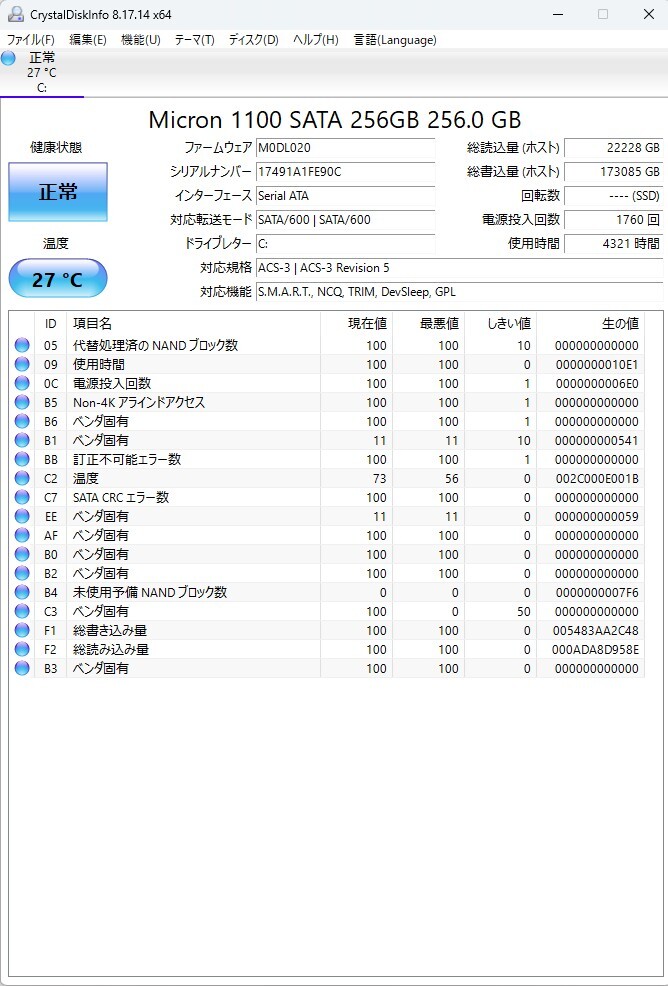This screenshot has width=668, height=986.
Task: Click the serial number field 17491A1FE90C
Action: coord(345,172)
